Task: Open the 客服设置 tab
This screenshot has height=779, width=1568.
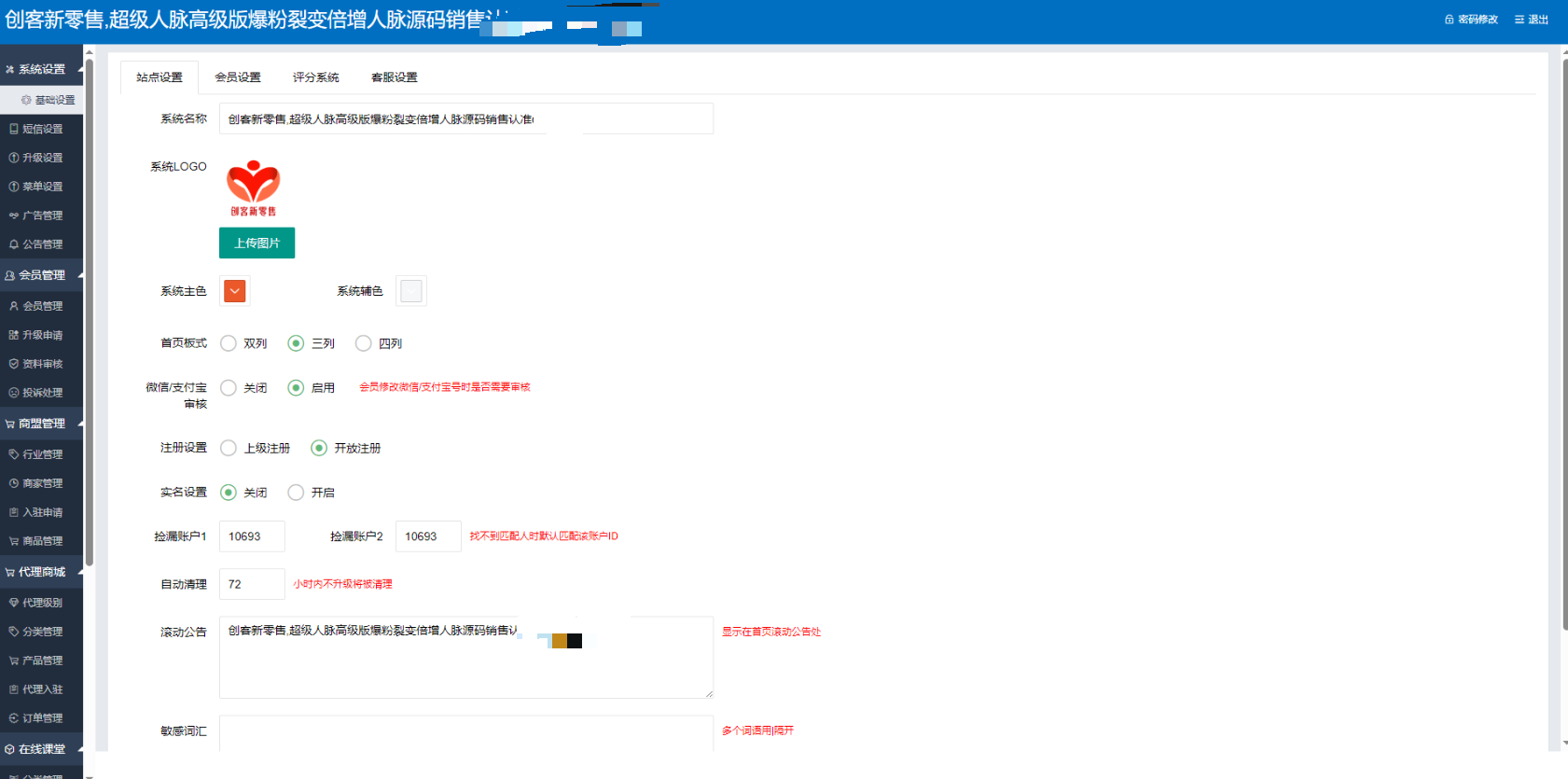Action: point(394,77)
